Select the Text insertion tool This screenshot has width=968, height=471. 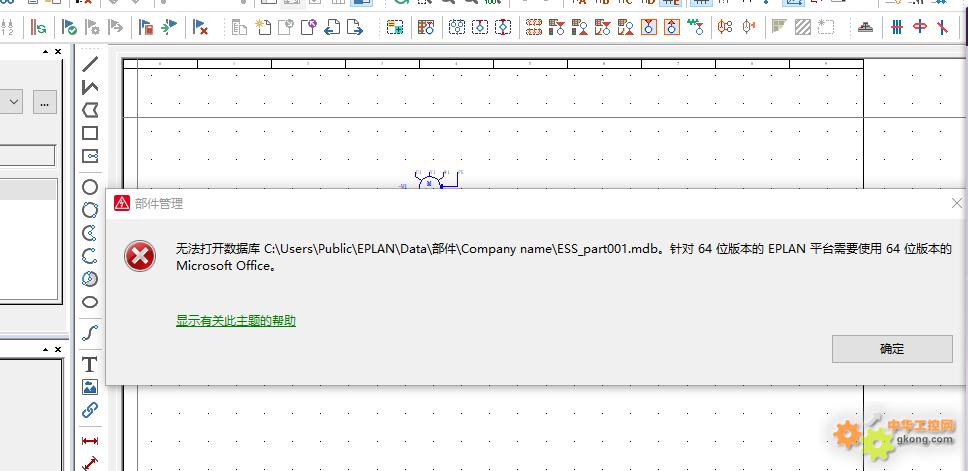click(x=90, y=364)
